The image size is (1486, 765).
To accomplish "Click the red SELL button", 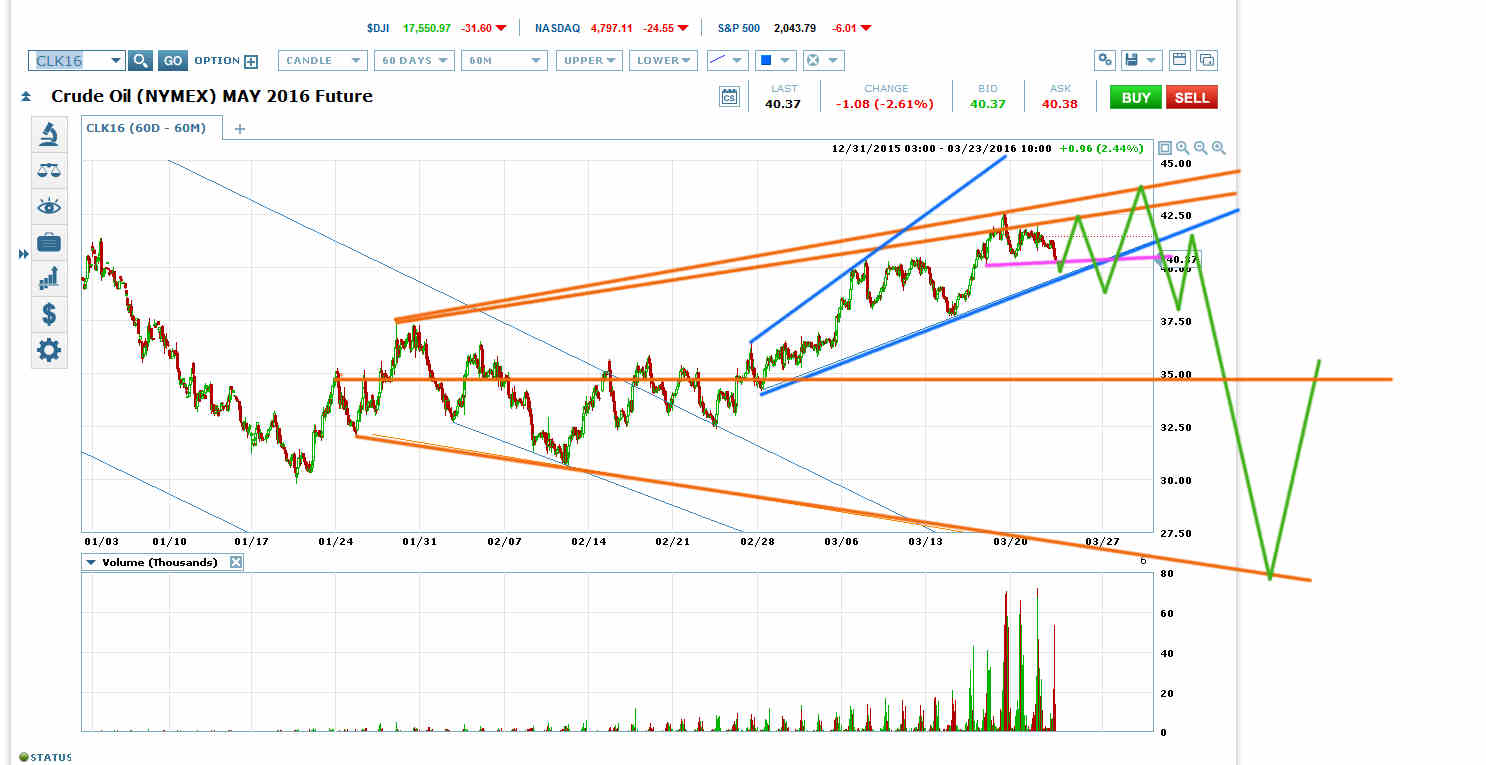I will 1192,97.
